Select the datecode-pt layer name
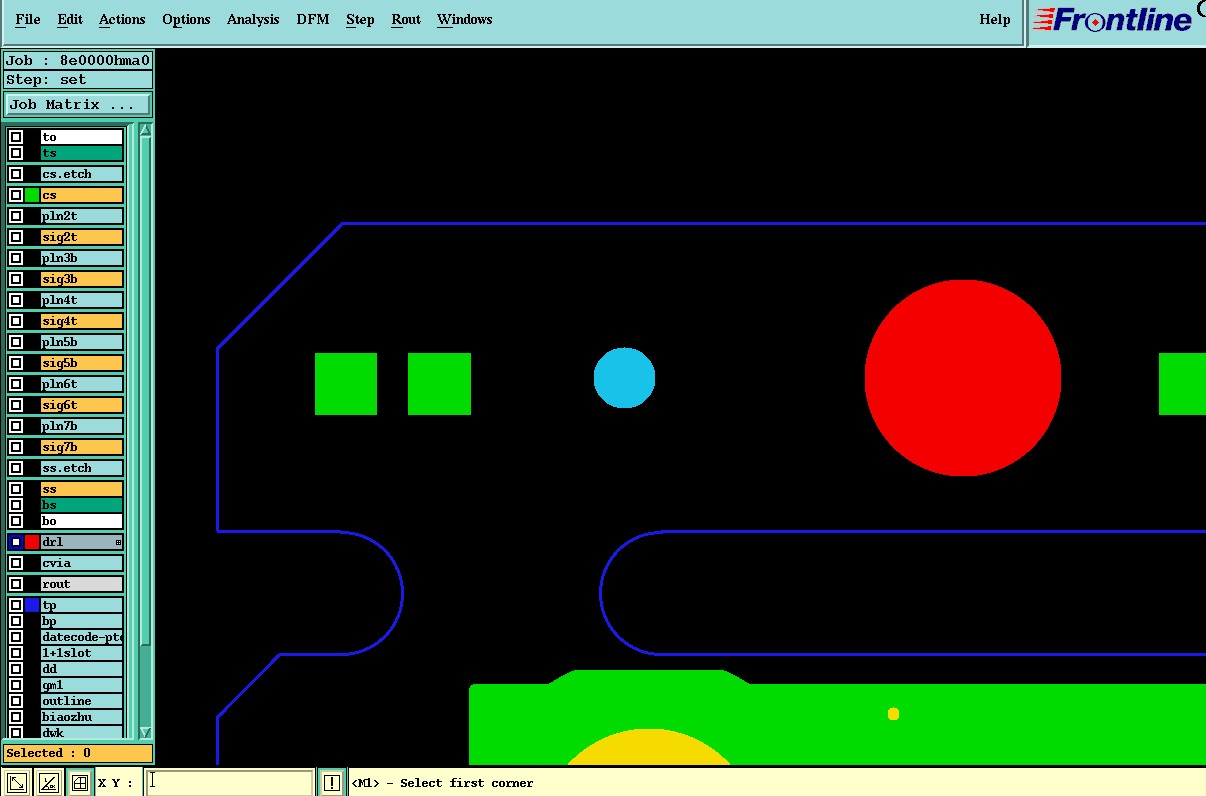 (82, 637)
